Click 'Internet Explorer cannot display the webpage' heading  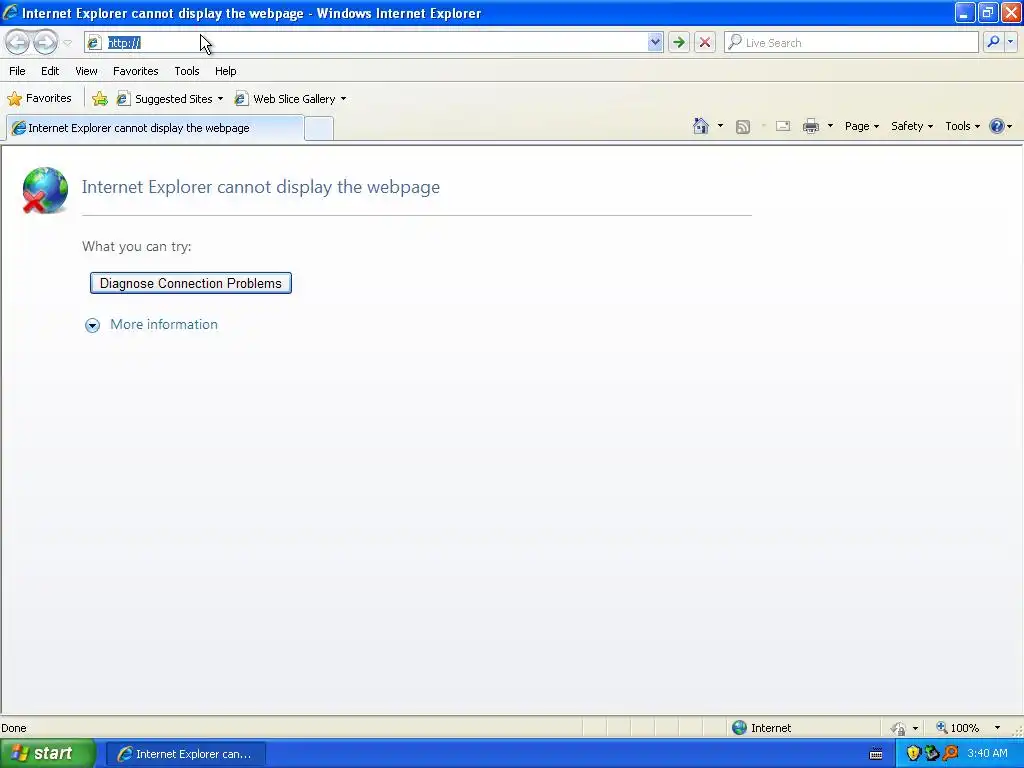261,187
